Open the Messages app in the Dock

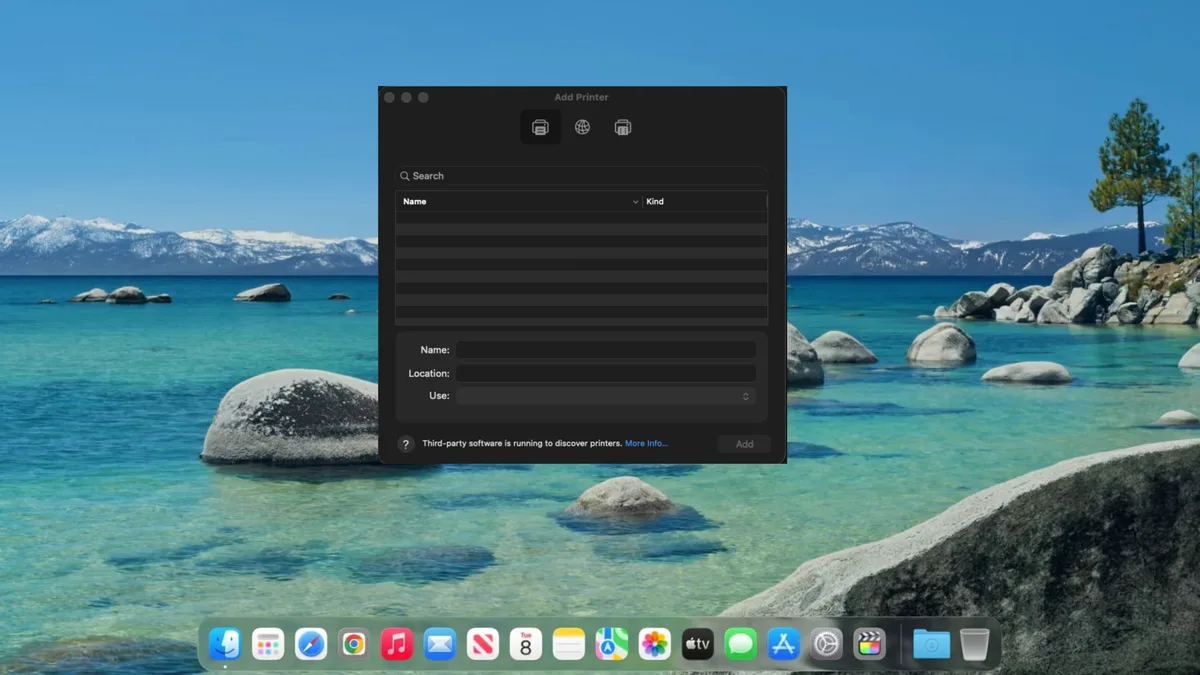pyautogui.click(x=741, y=644)
